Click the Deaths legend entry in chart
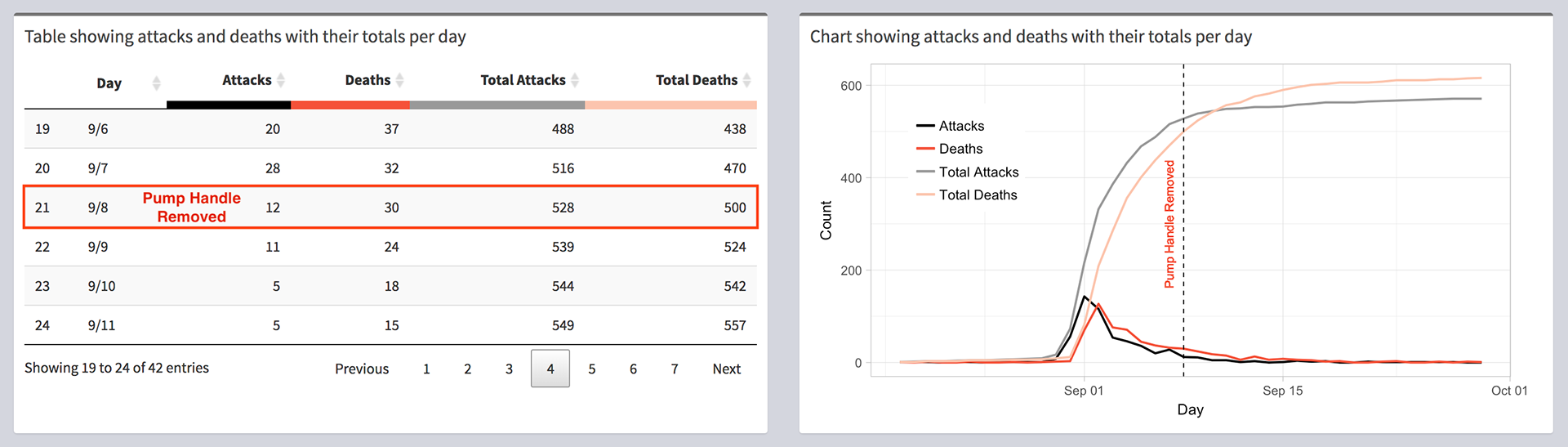Screen dimensions: 1568x447 [960, 149]
